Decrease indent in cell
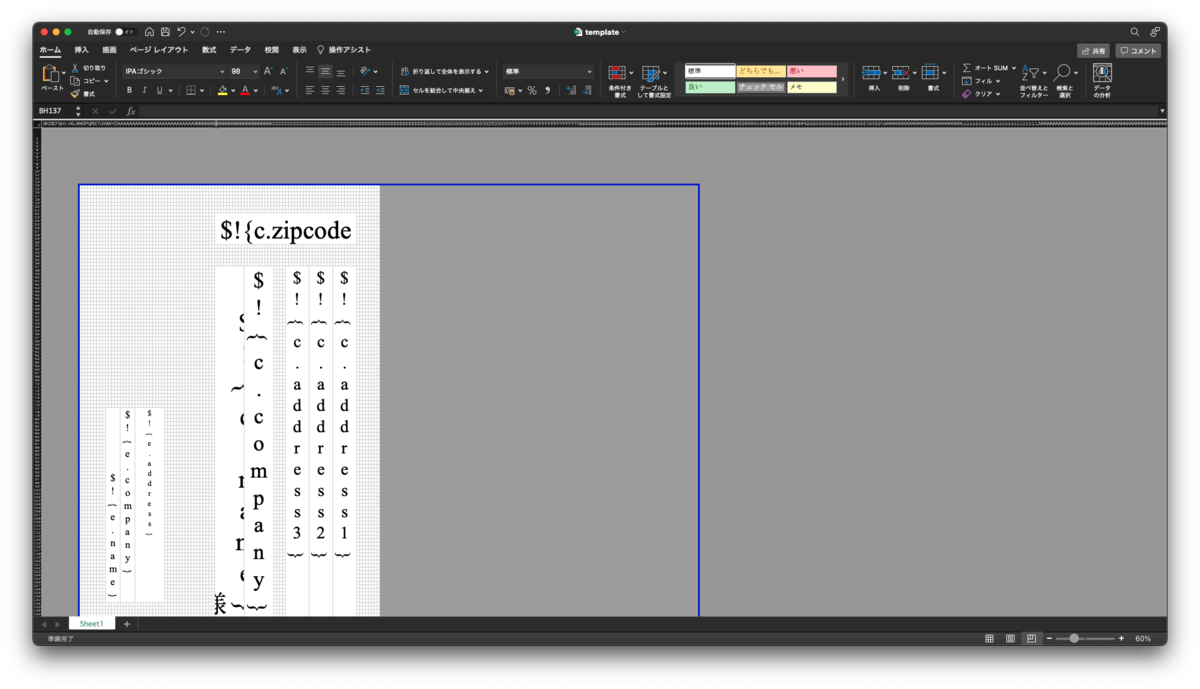The image size is (1200, 689). [365, 90]
